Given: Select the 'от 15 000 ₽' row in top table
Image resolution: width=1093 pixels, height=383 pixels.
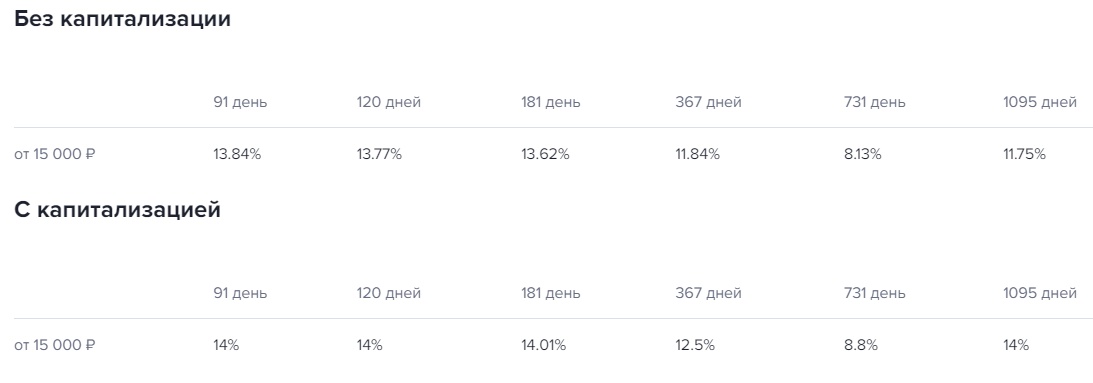Looking at the screenshot, I should point(553,154).
